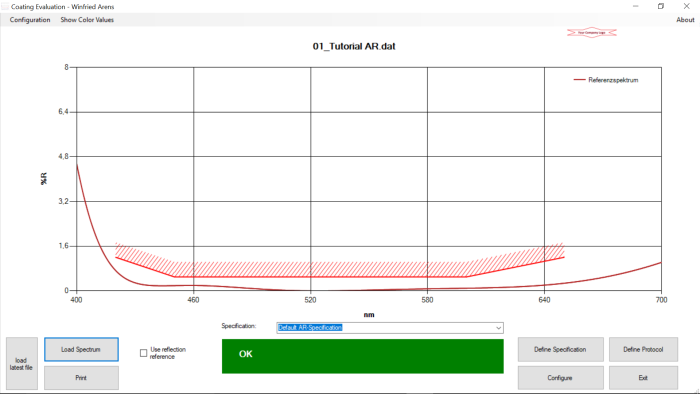Click the 640 x-axis tick label
This screenshot has height=394, width=700.
pos(544,300)
